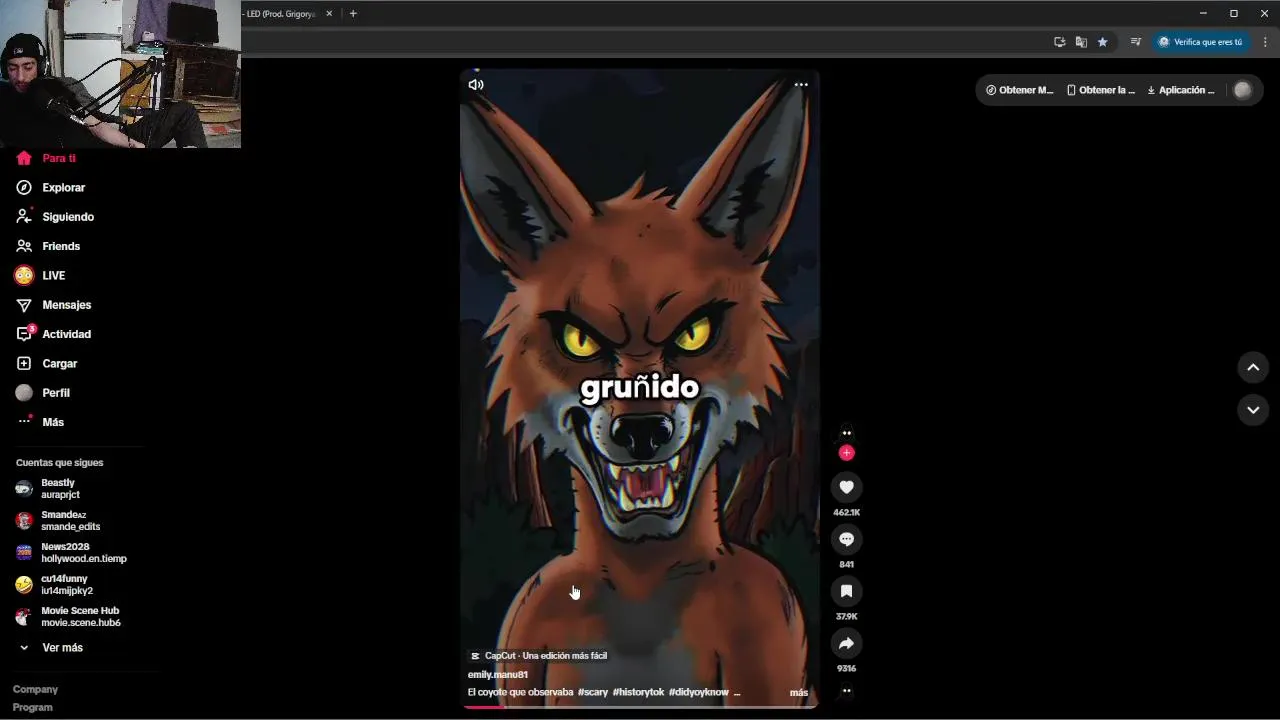
Task: Click the Obtener M... button
Action: point(1019,90)
